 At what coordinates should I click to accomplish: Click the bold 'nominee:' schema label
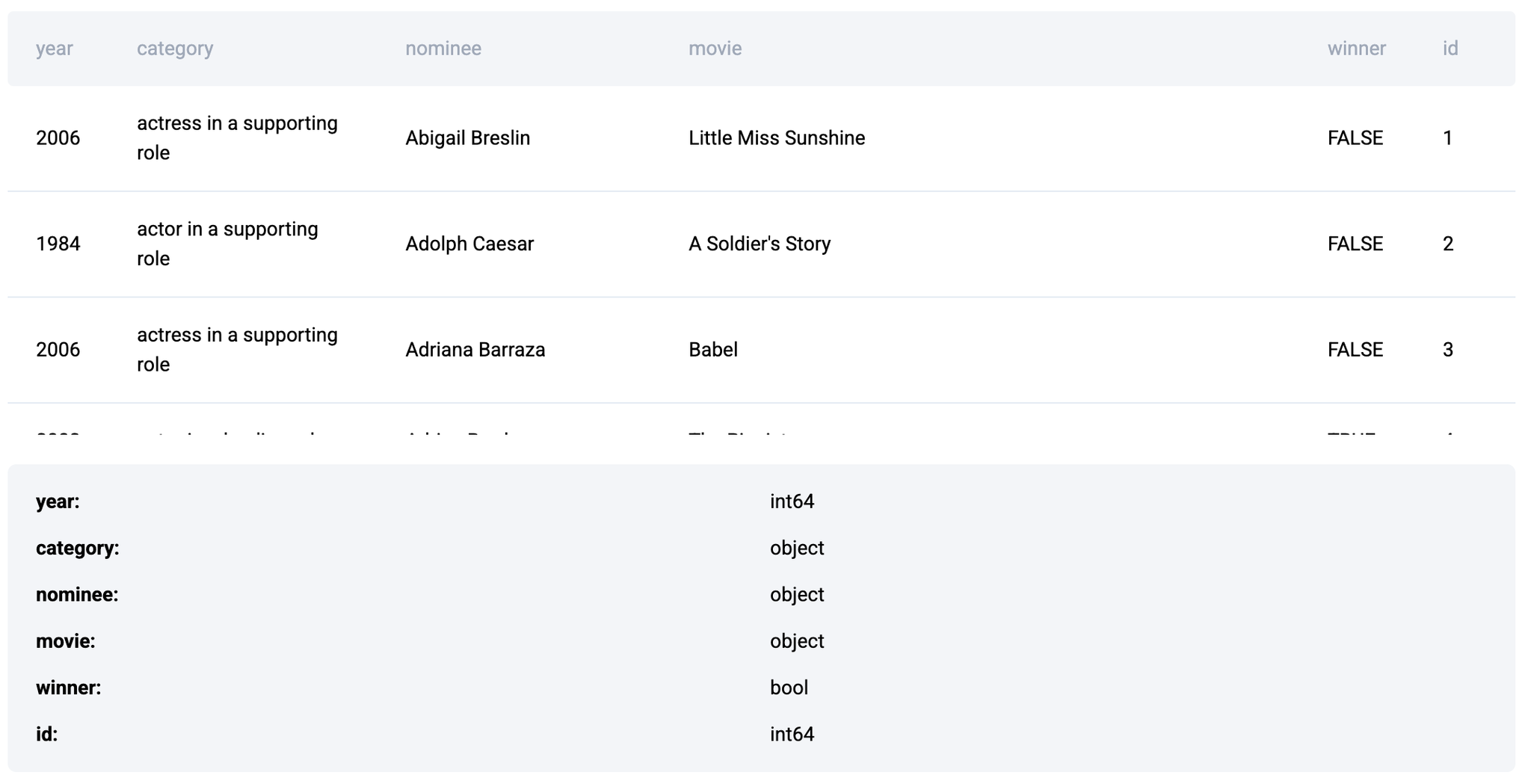pyautogui.click(x=77, y=595)
